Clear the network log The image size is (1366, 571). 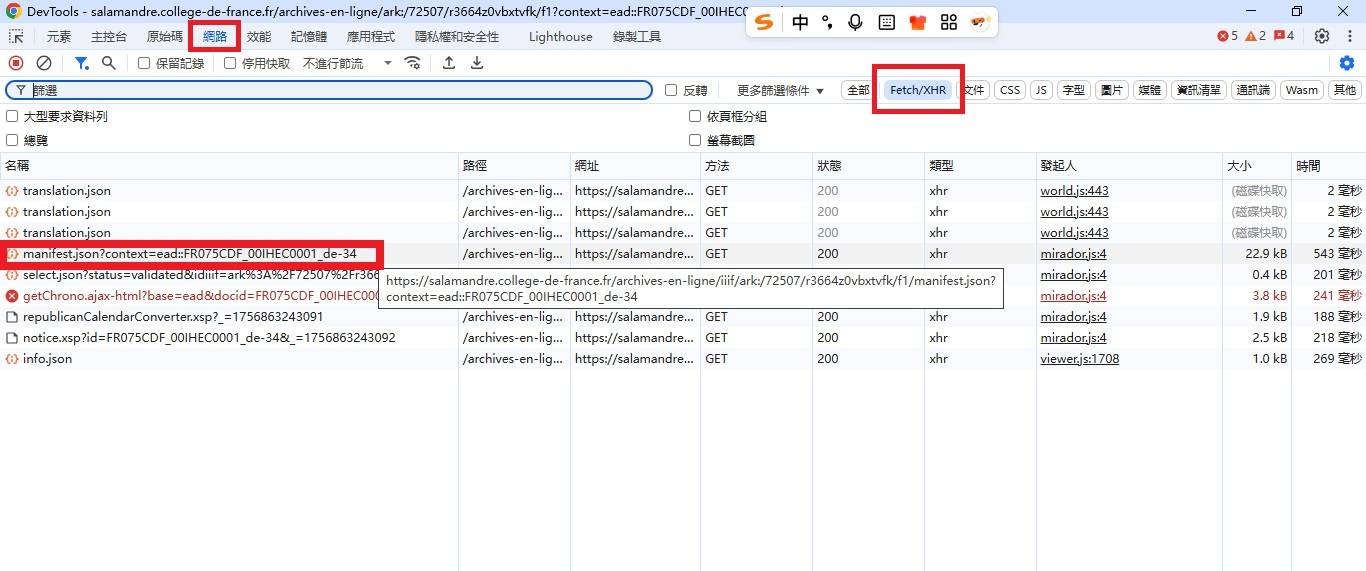click(44, 63)
